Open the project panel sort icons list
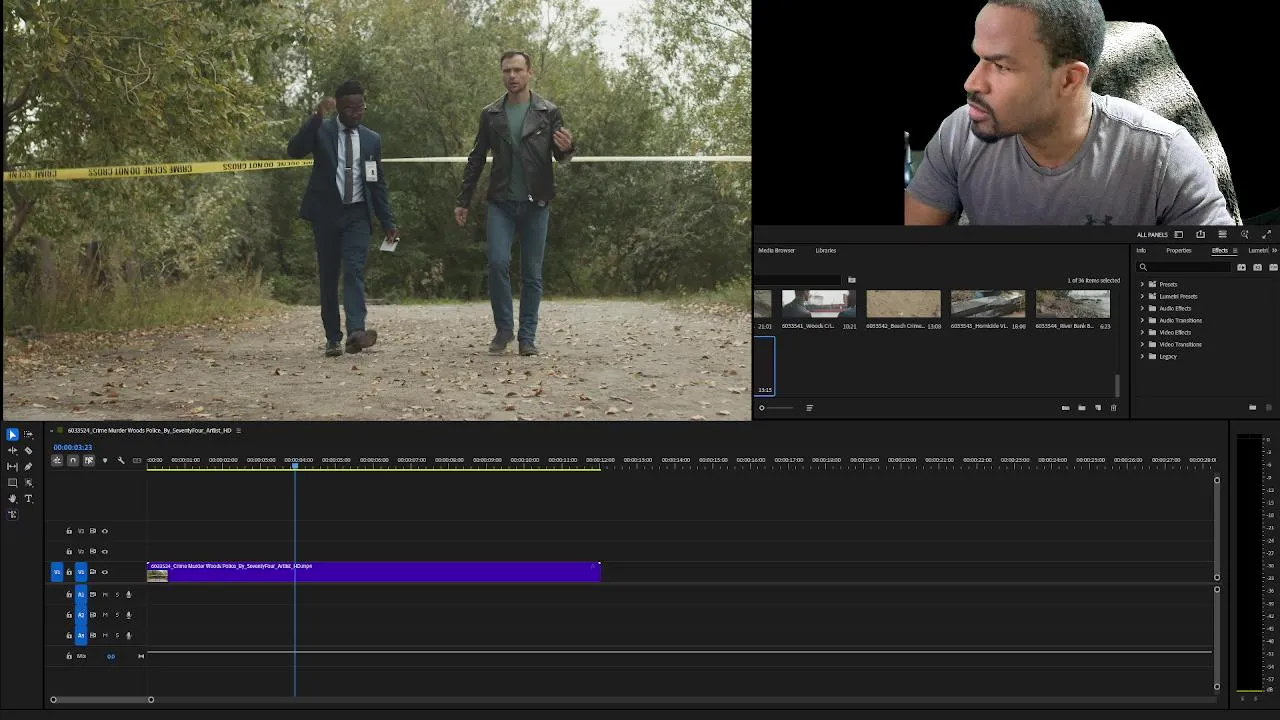 [x=809, y=408]
